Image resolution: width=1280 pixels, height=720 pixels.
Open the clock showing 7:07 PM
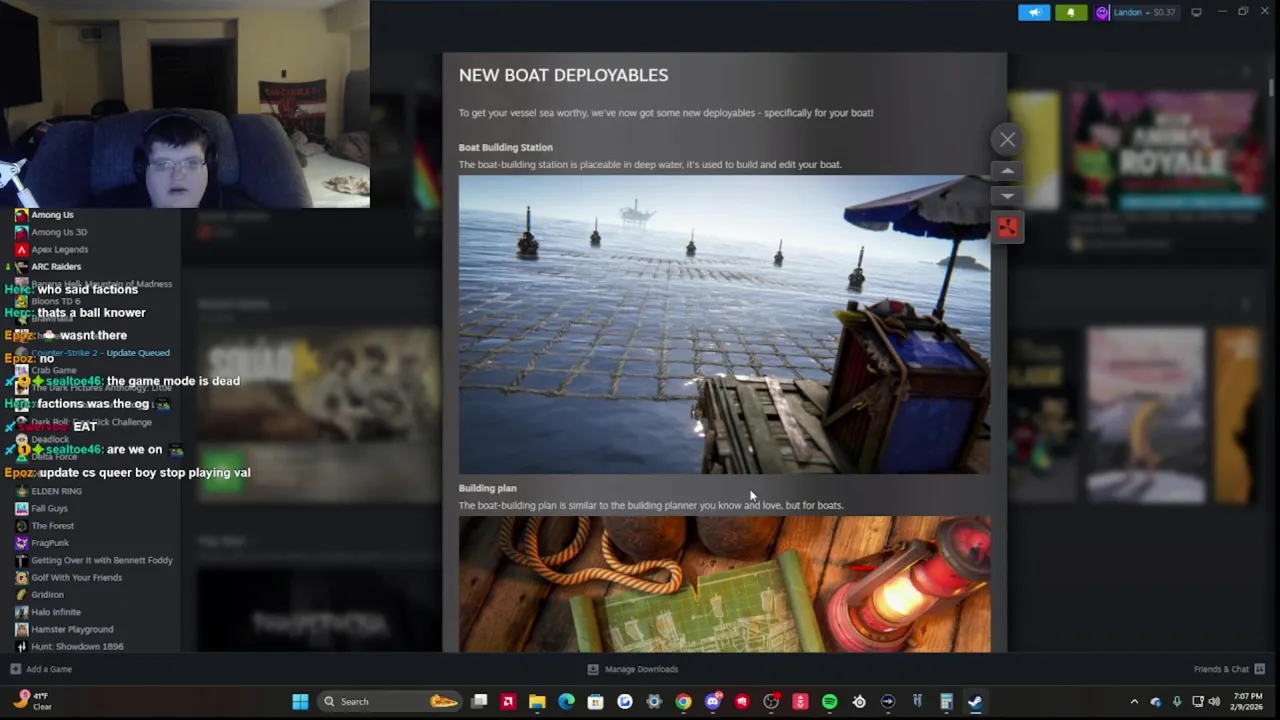tap(1247, 701)
